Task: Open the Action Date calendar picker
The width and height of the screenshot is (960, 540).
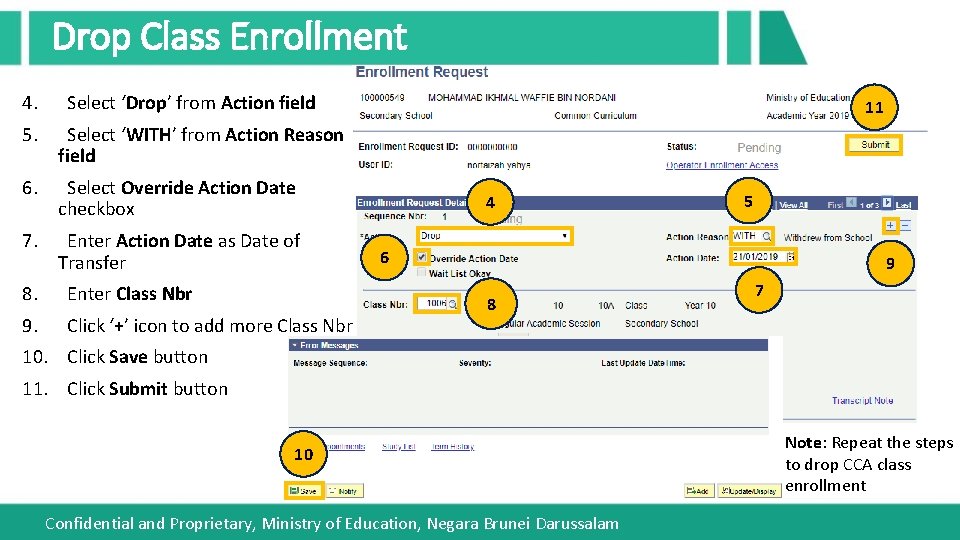Action: point(790,257)
